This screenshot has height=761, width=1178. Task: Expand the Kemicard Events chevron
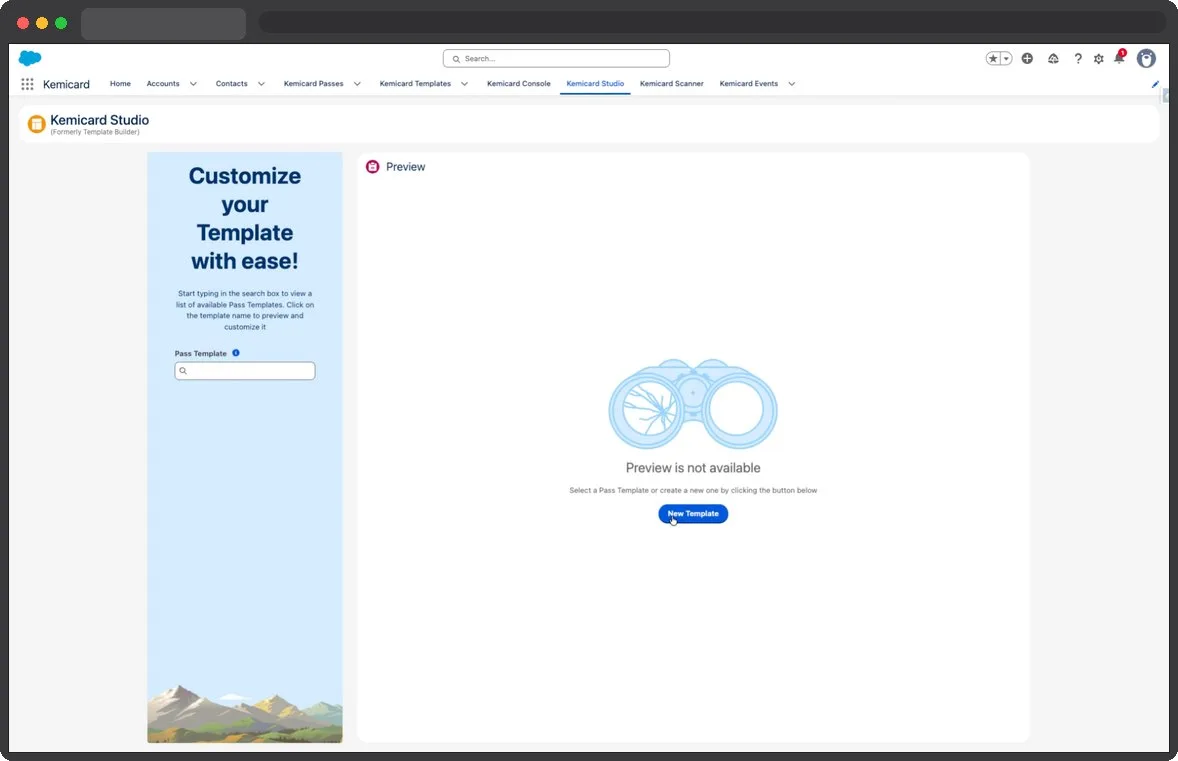pos(792,84)
